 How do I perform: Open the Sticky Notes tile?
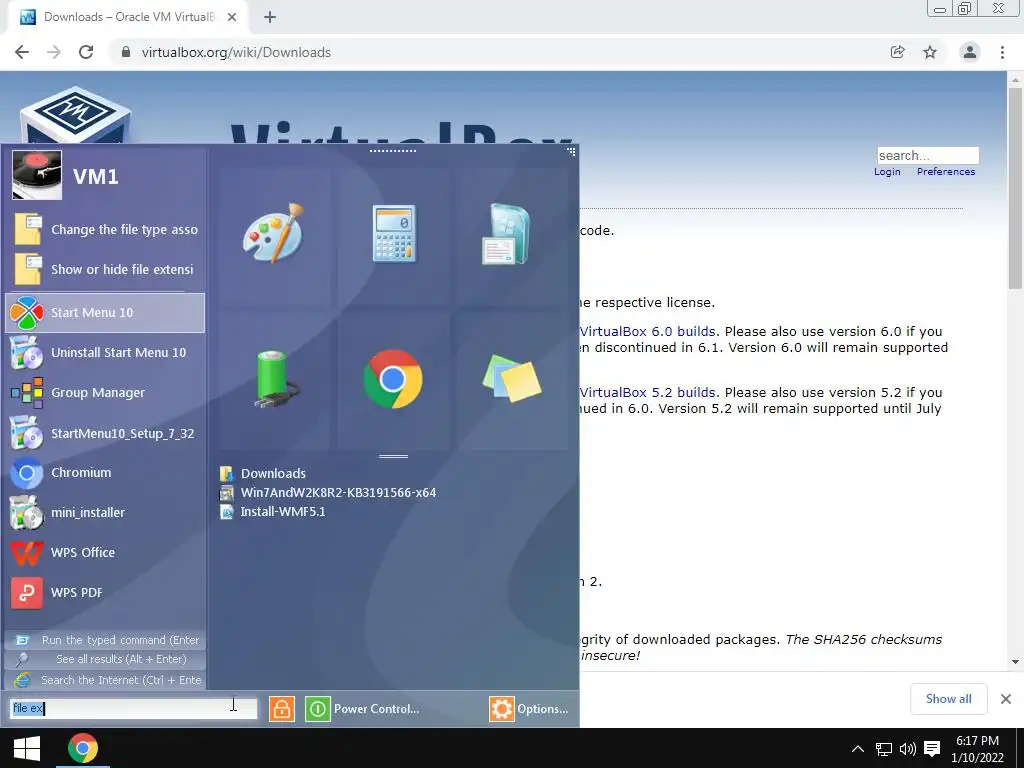point(512,380)
